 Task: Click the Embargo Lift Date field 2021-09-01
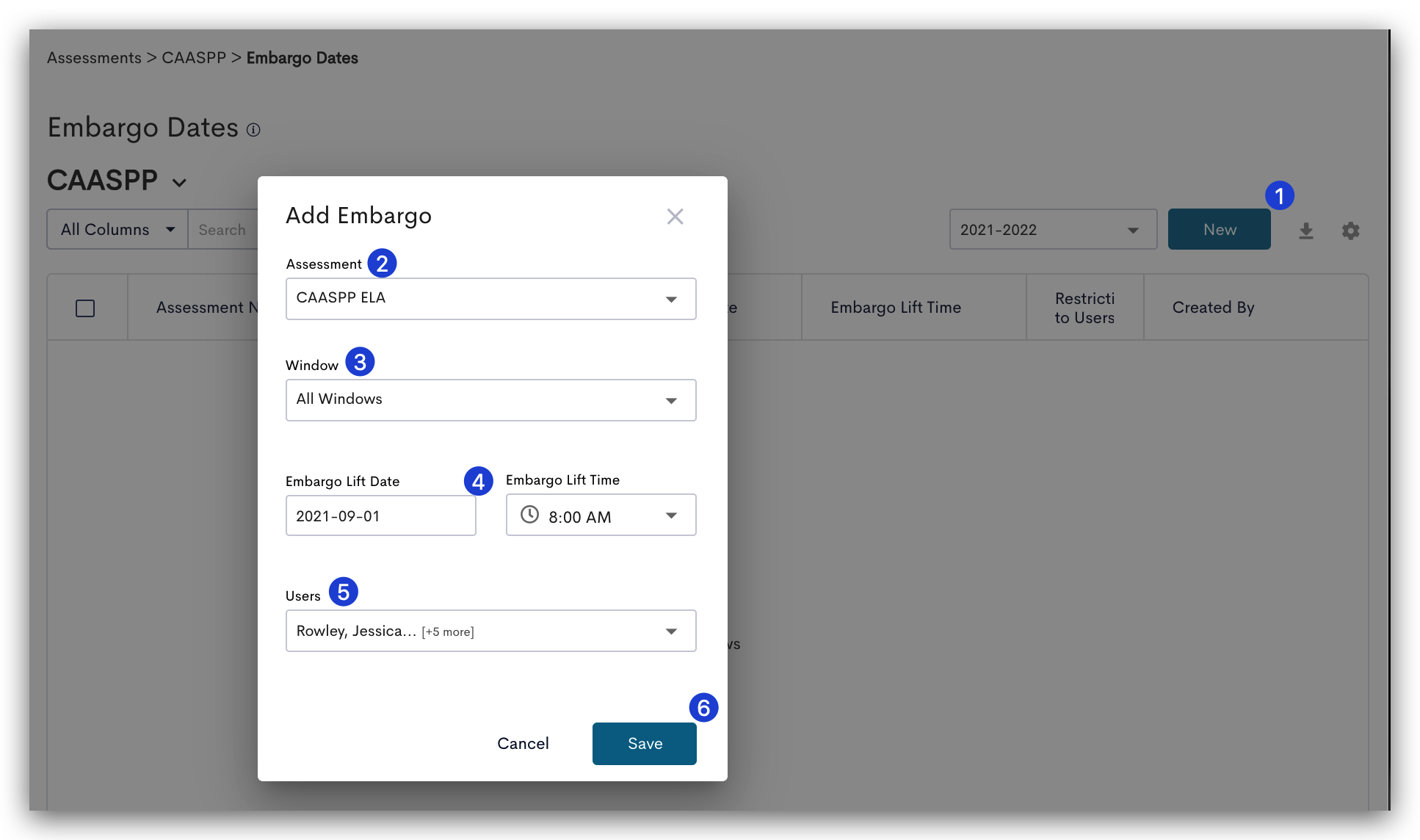click(x=380, y=515)
